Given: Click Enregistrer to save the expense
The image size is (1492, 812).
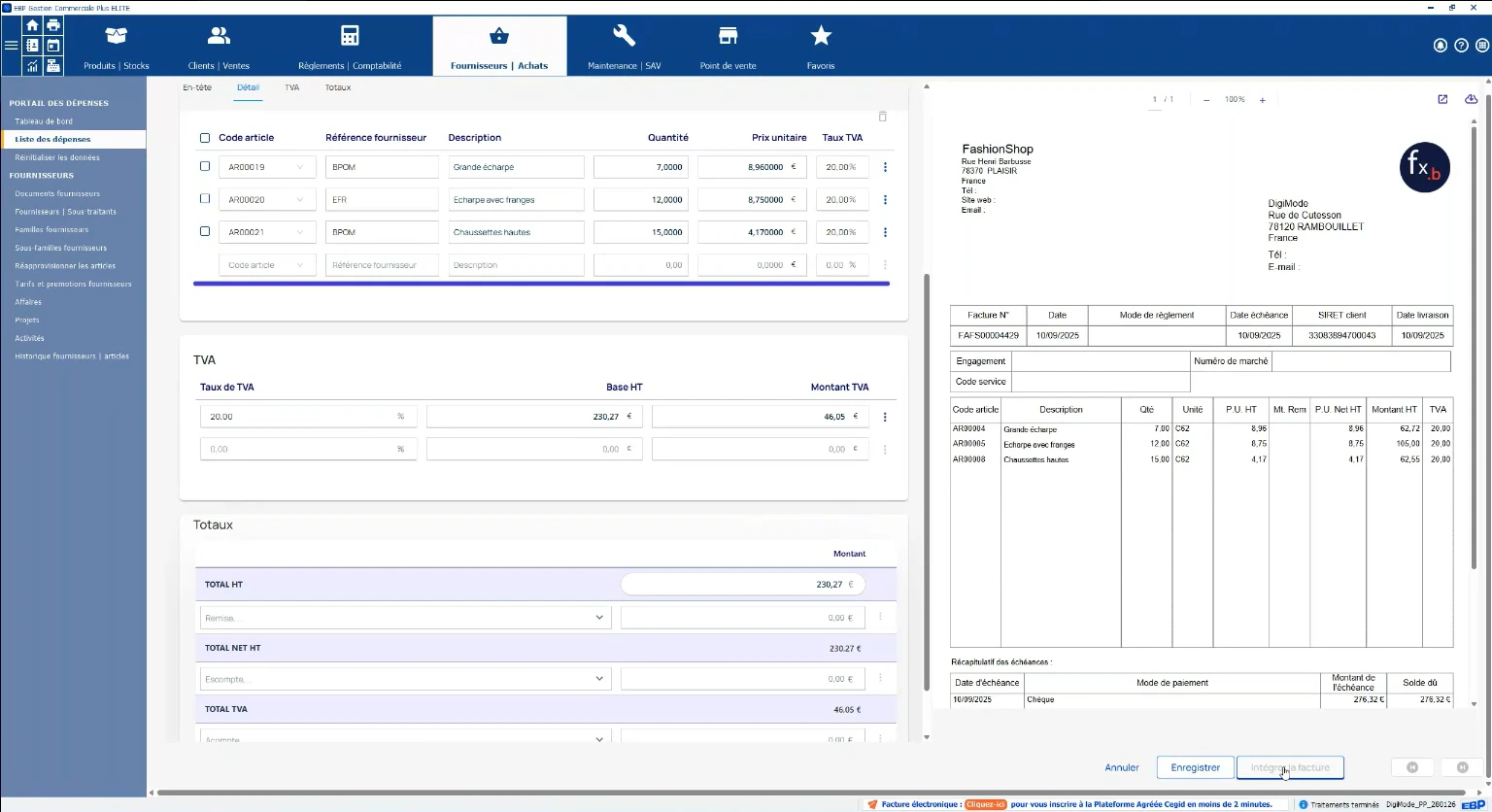Looking at the screenshot, I should point(1195,767).
